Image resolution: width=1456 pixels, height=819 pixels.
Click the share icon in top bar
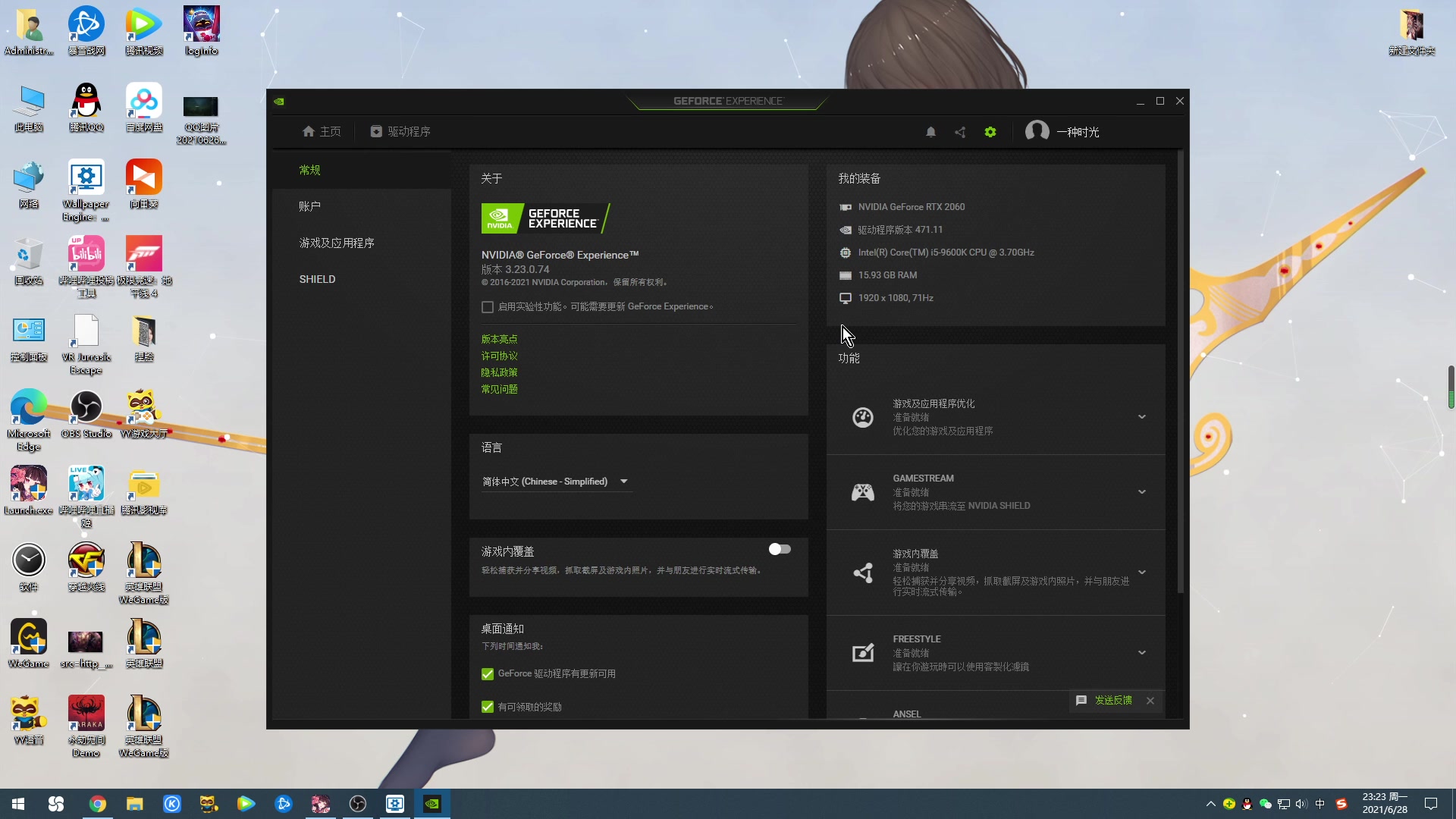960,132
